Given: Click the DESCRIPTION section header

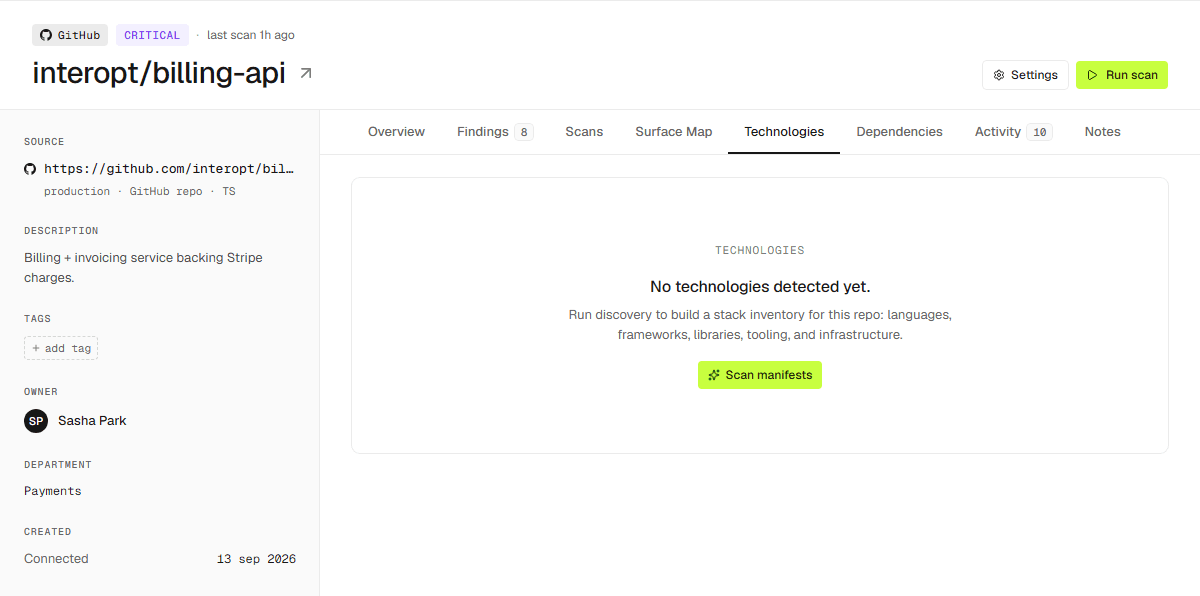Looking at the screenshot, I should (61, 231).
